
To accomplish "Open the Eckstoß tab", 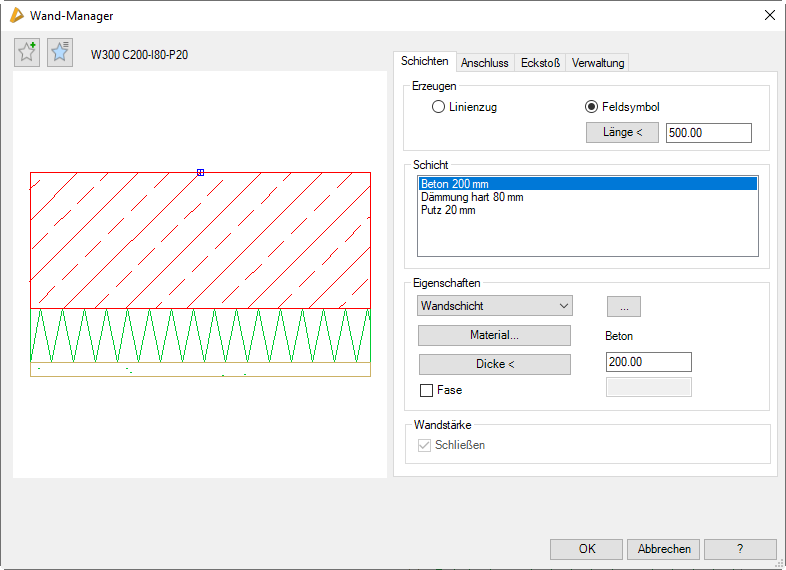I will [540, 63].
